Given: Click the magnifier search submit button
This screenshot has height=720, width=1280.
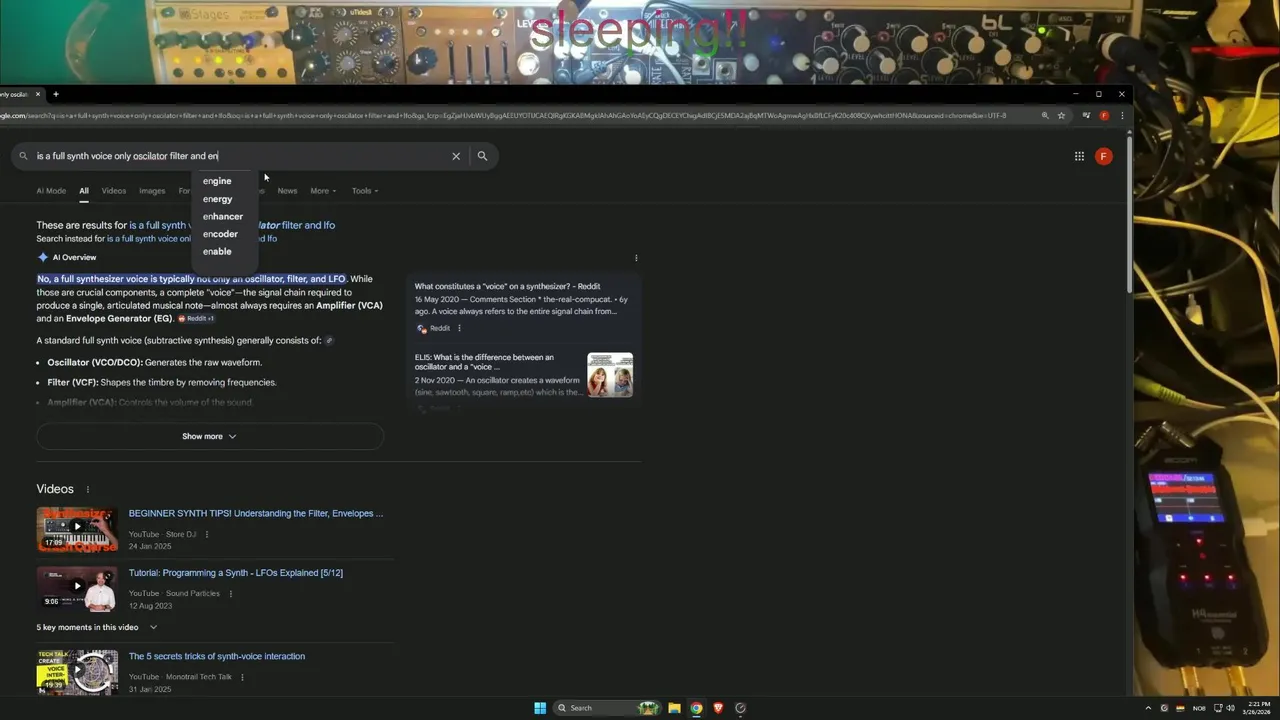Looking at the screenshot, I should pyautogui.click(x=482, y=156).
